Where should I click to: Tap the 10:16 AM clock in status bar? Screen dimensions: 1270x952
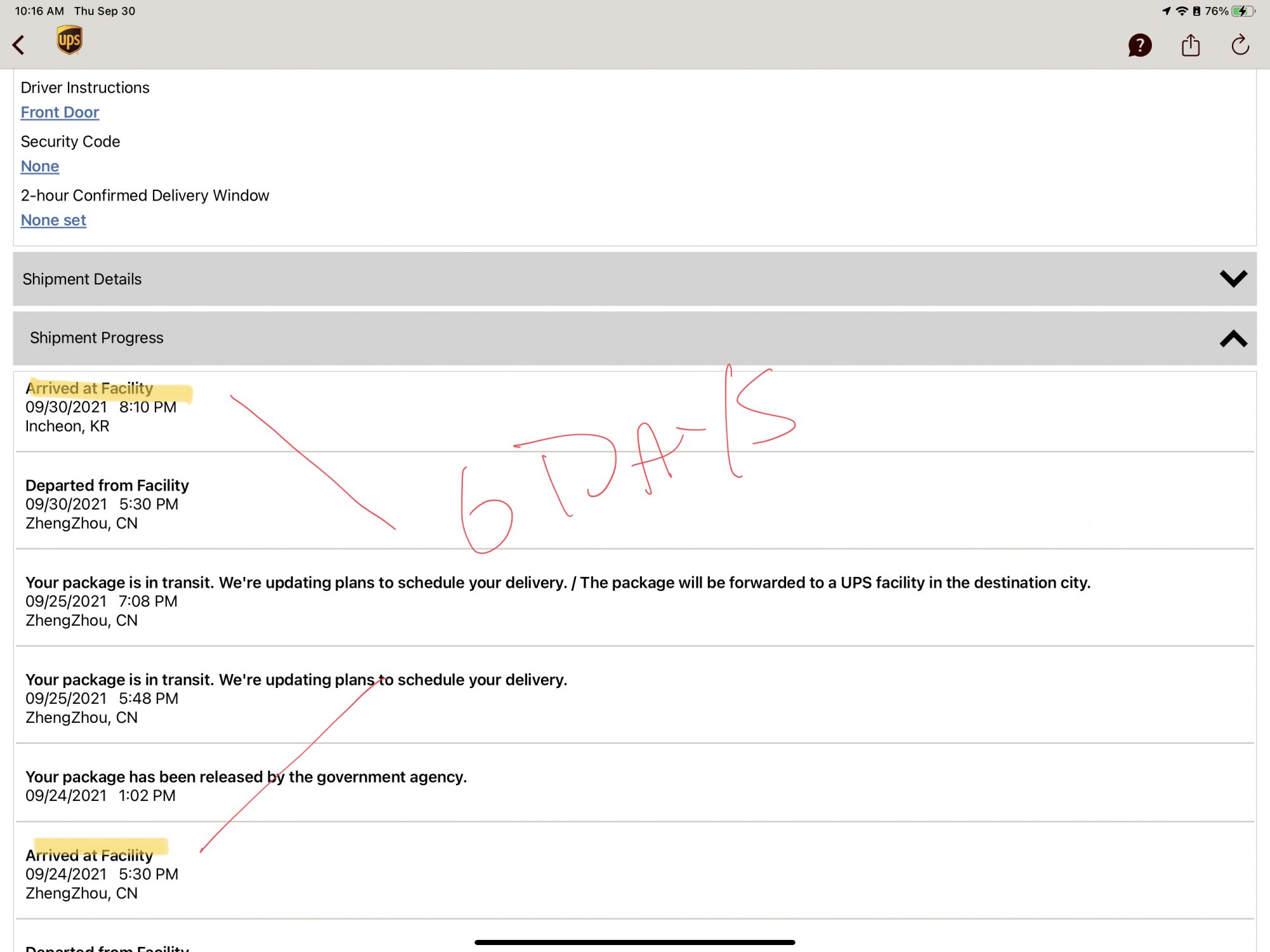[39, 11]
